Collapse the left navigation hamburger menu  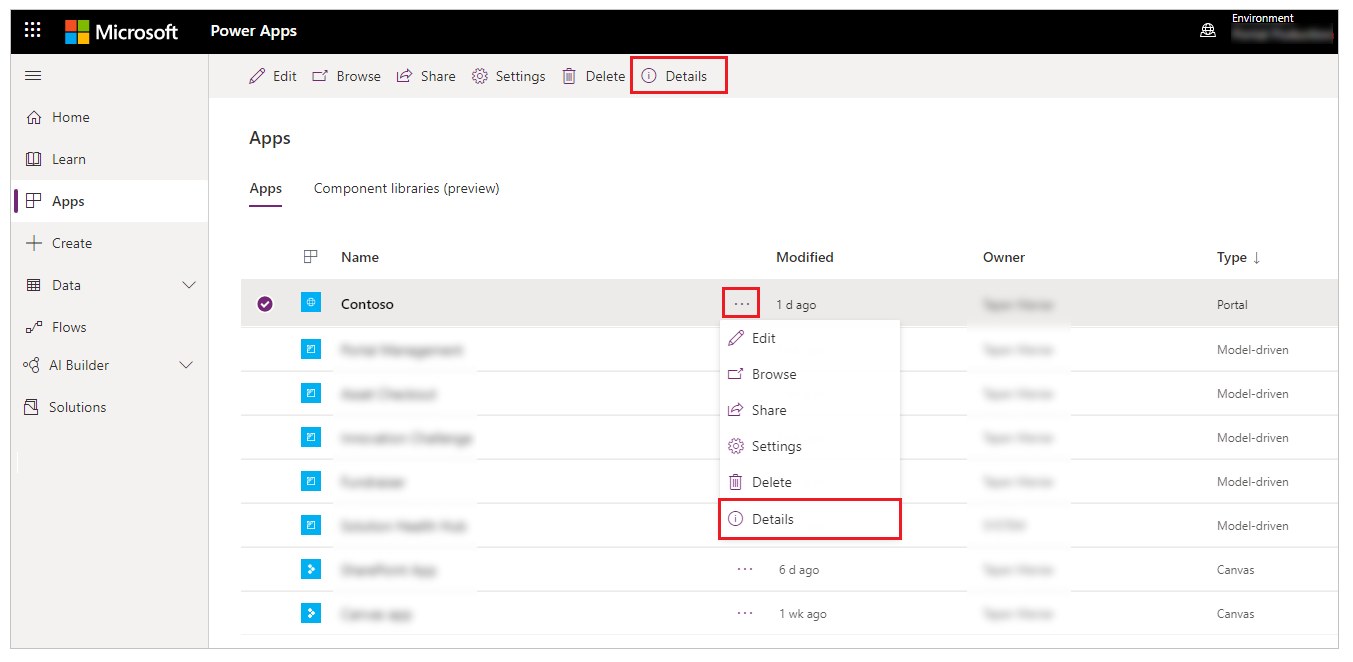[x=33, y=76]
